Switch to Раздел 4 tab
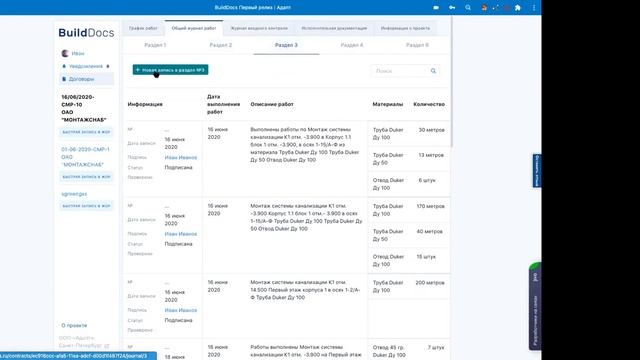The image size is (640, 360). tap(352, 45)
